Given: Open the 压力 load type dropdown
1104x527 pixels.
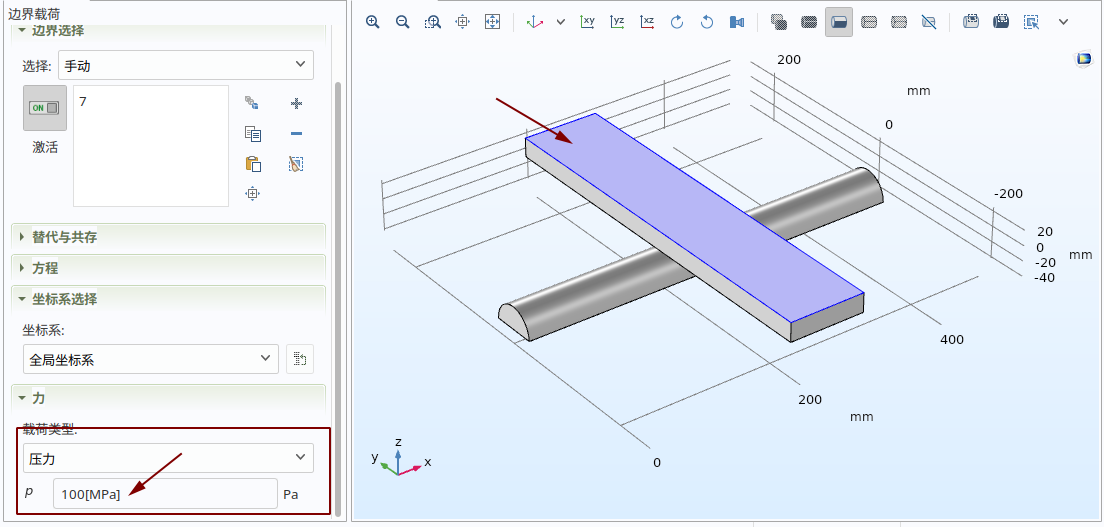Looking at the screenshot, I should click(168, 458).
